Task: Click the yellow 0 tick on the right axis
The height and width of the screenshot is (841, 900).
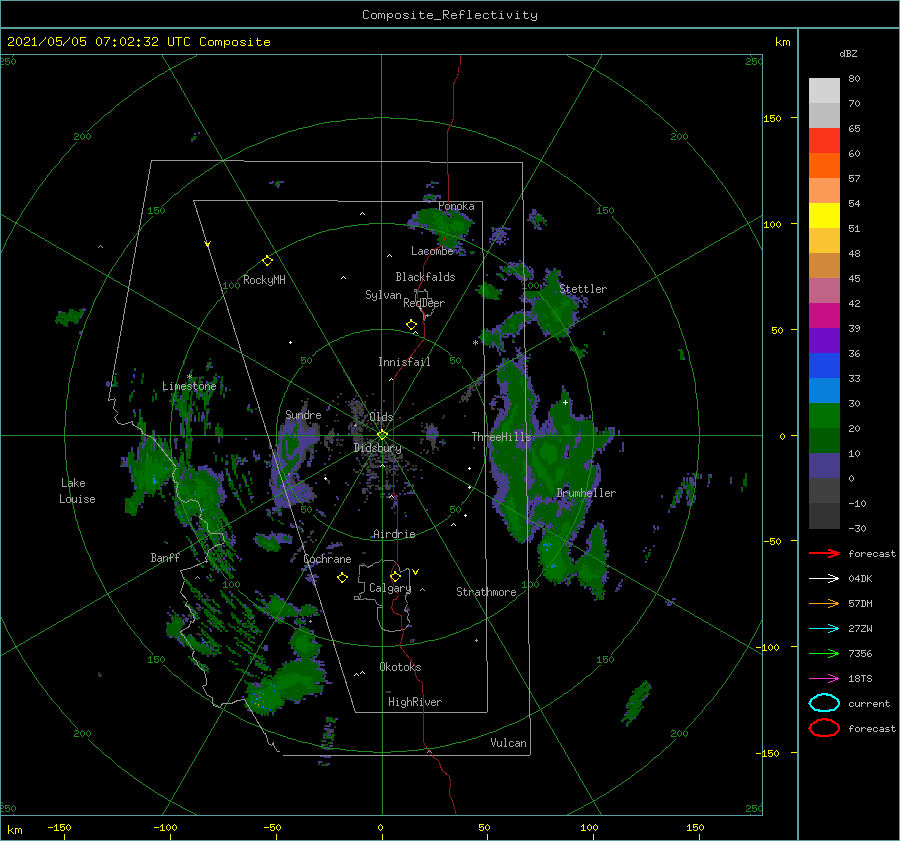Action: tap(782, 436)
